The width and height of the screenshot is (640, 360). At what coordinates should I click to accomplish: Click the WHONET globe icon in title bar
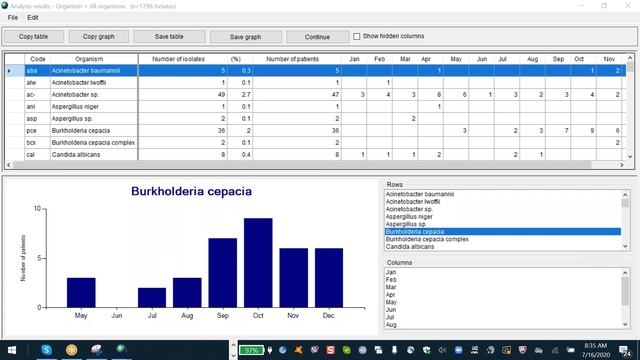click(5, 6)
